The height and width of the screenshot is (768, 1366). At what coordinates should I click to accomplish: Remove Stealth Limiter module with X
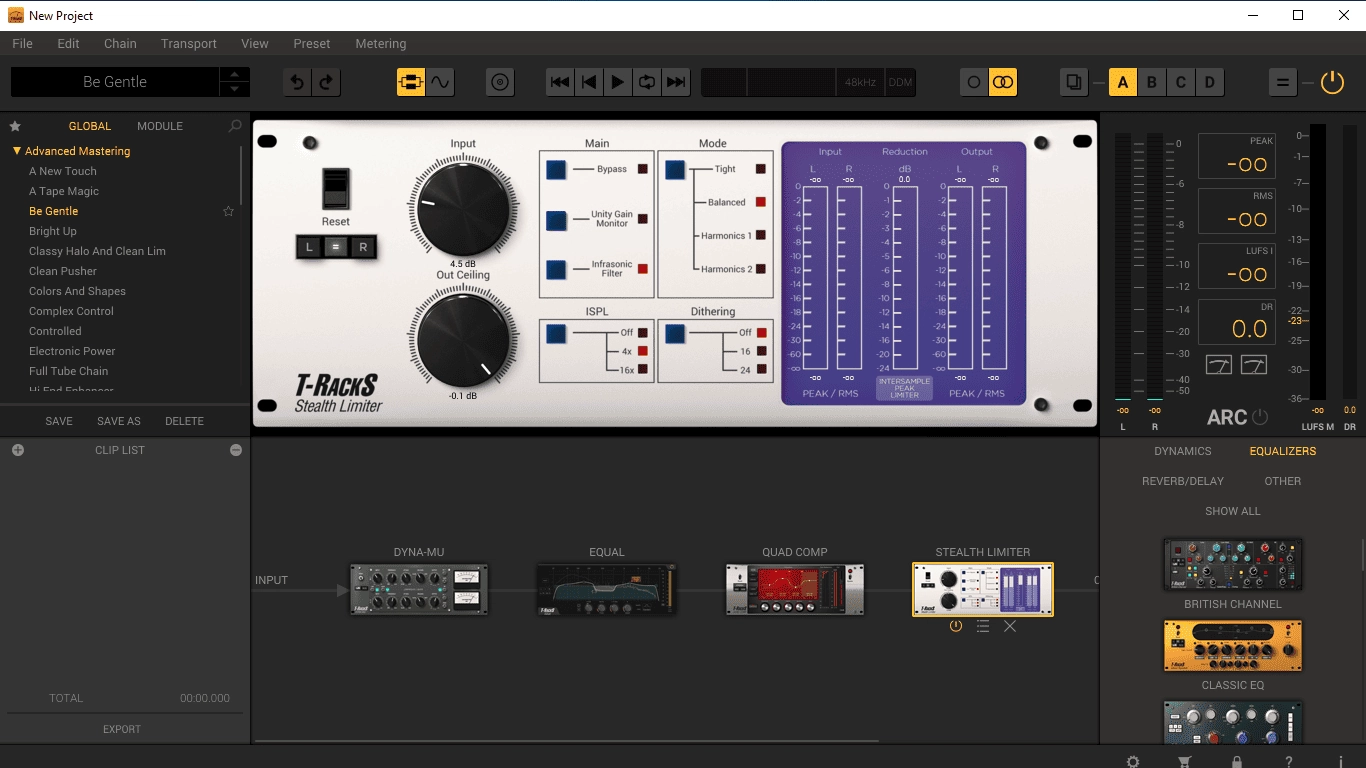pyautogui.click(x=1010, y=626)
